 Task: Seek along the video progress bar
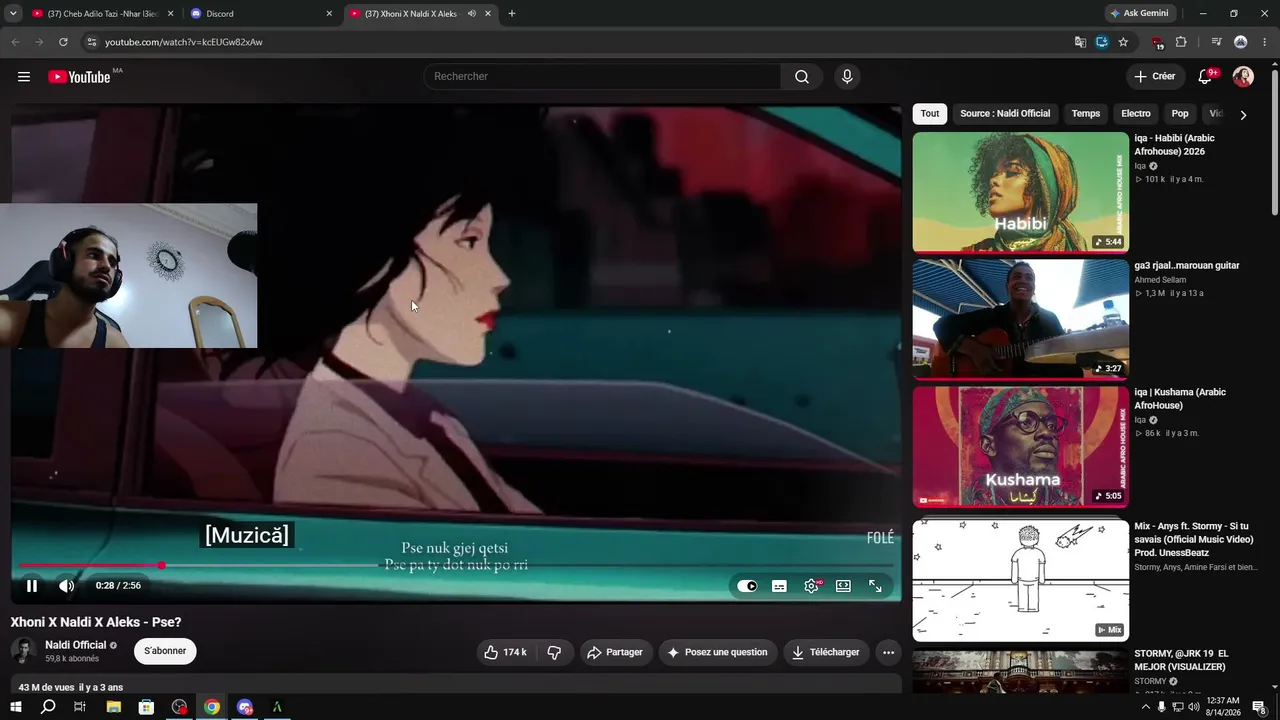(x=456, y=566)
